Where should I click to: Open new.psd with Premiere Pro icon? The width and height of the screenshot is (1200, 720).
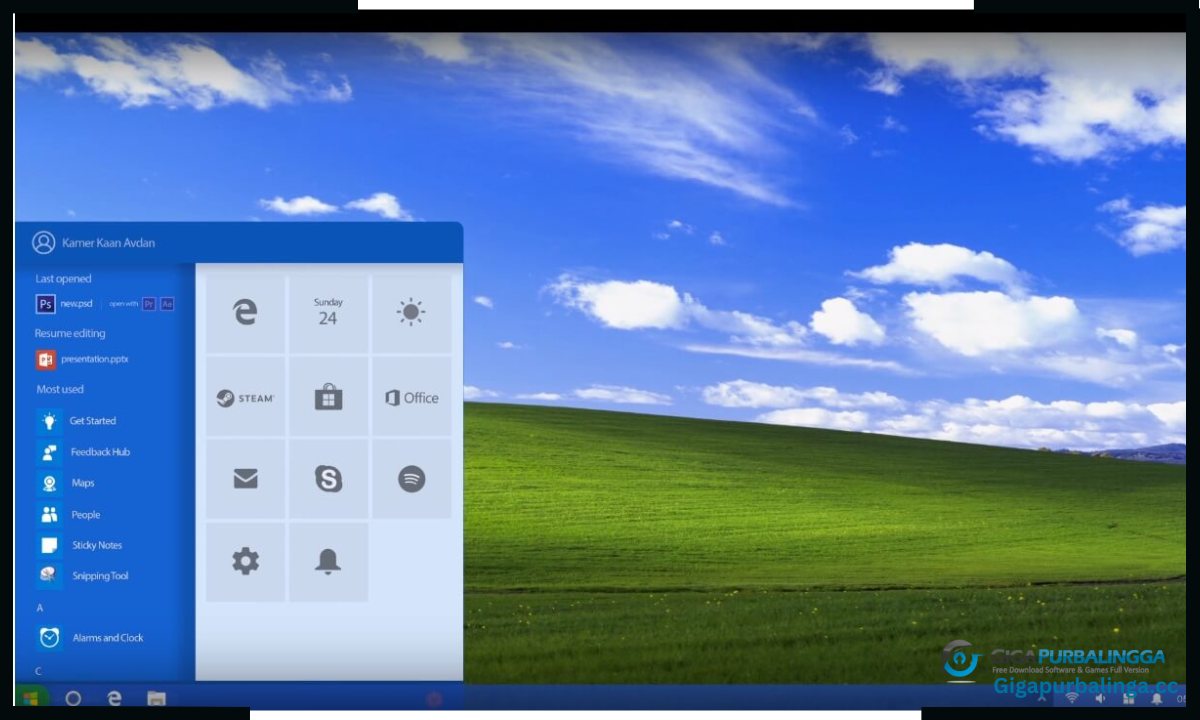tap(149, 304)
